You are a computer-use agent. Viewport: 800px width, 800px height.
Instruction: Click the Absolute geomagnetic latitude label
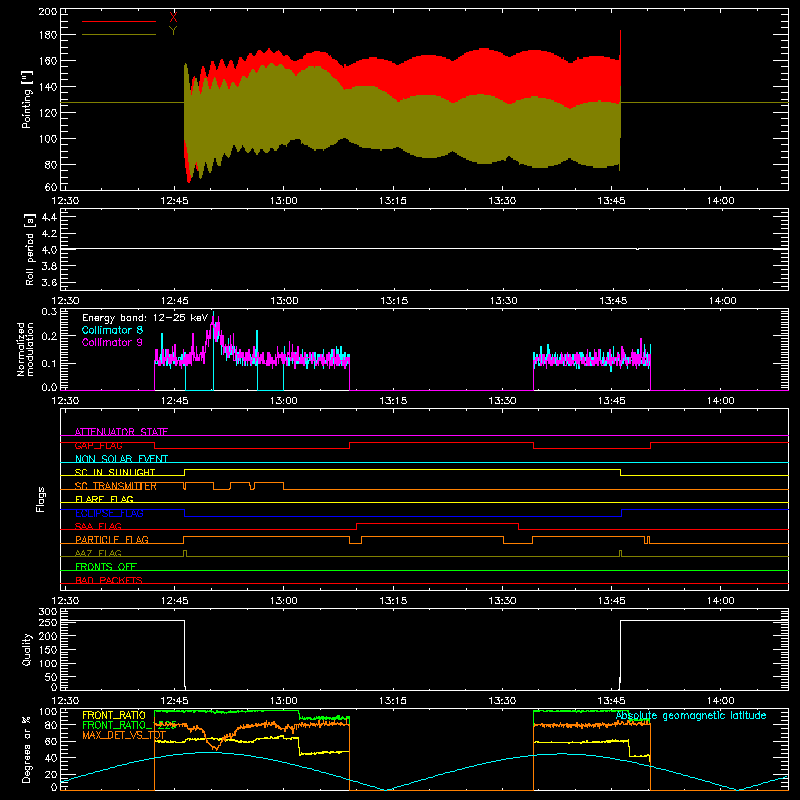[691, 715]
